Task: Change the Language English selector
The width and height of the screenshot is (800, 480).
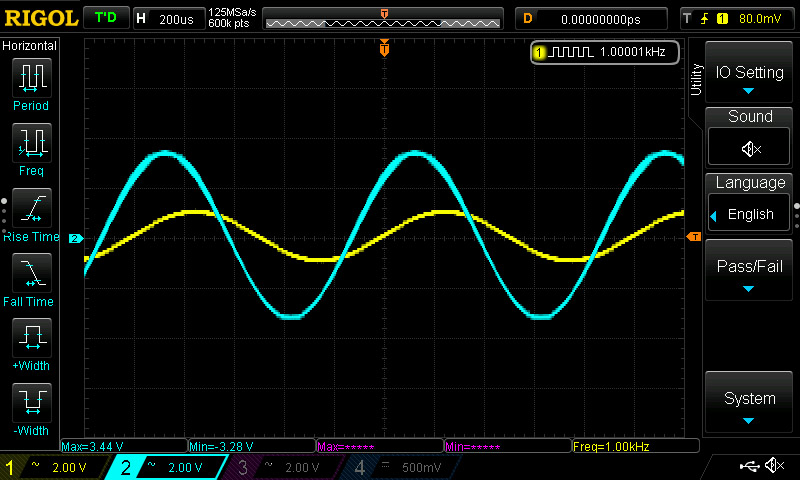Action: point(749,214)
